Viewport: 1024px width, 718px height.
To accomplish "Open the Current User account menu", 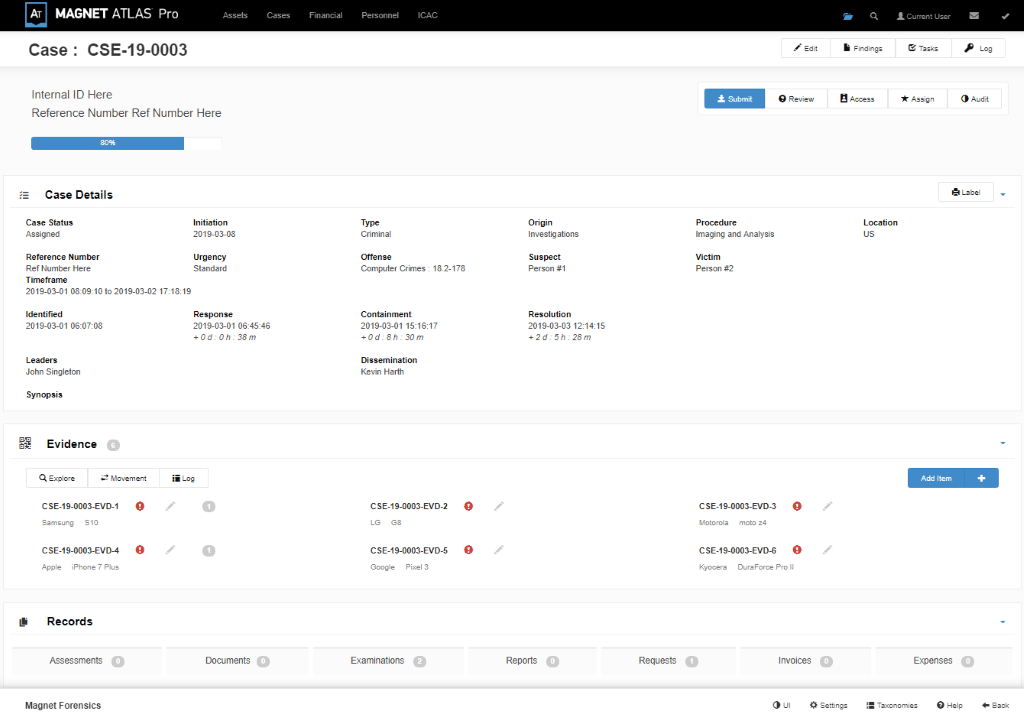I will 923,16.
